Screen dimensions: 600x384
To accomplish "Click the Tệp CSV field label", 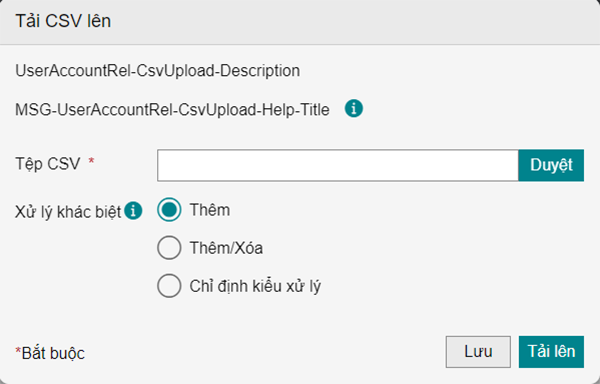I will 48,164.
